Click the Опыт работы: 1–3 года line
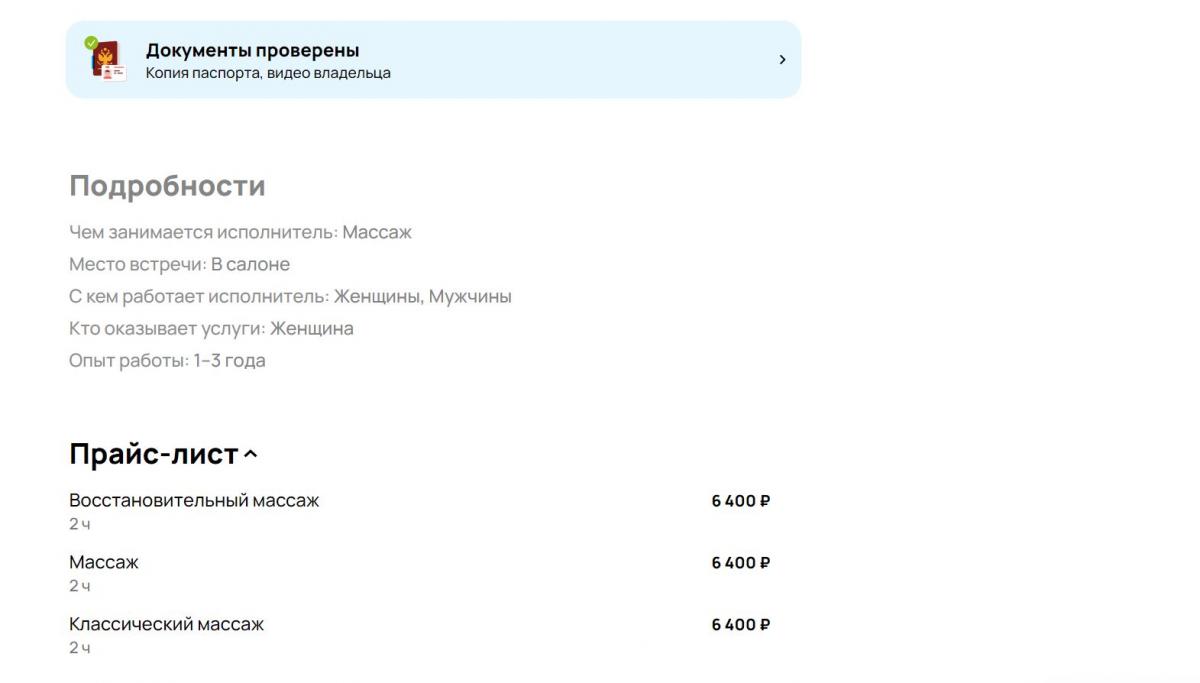The width and height of the screenshot is (1200, 683). [x=167, y=360]
